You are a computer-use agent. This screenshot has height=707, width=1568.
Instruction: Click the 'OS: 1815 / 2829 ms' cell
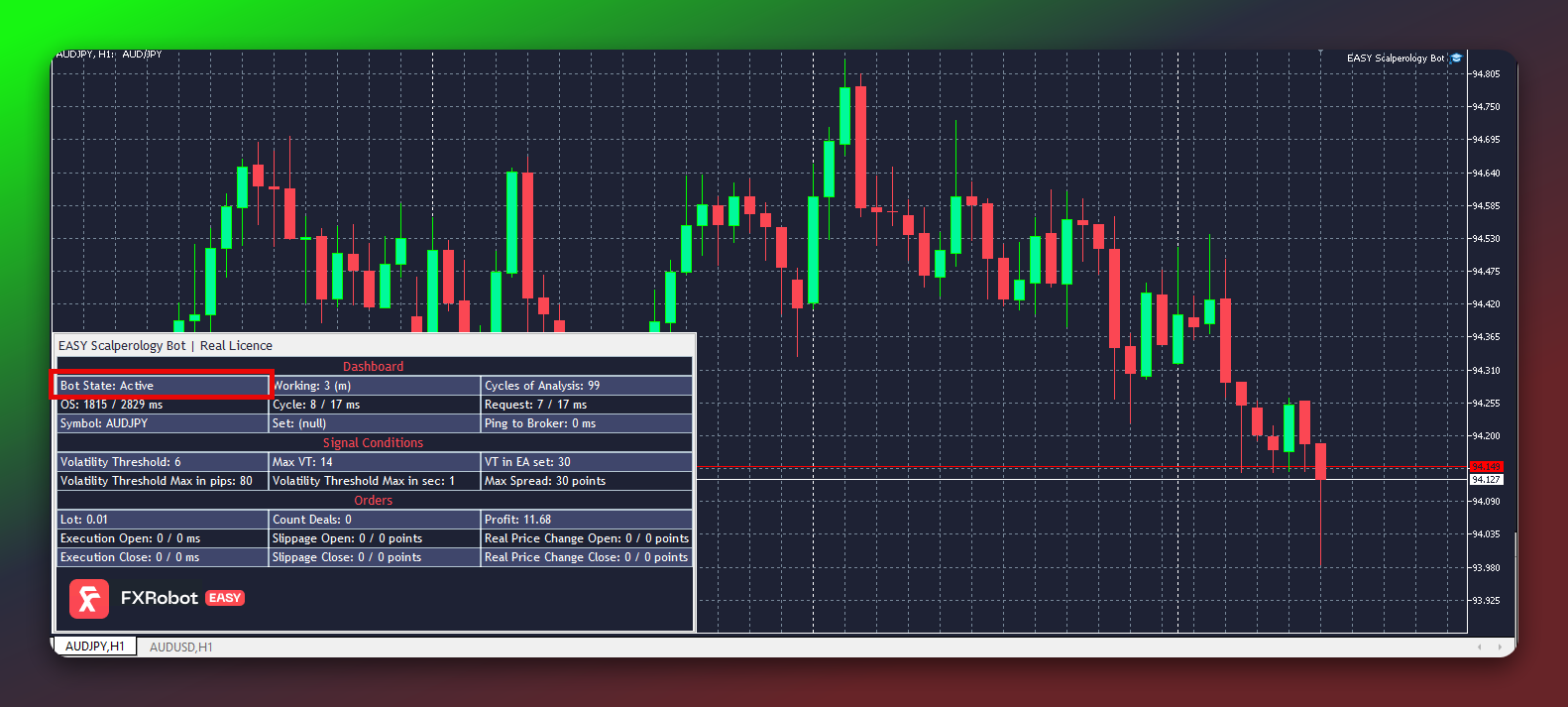pyautogui.click(x=162, y=405)
